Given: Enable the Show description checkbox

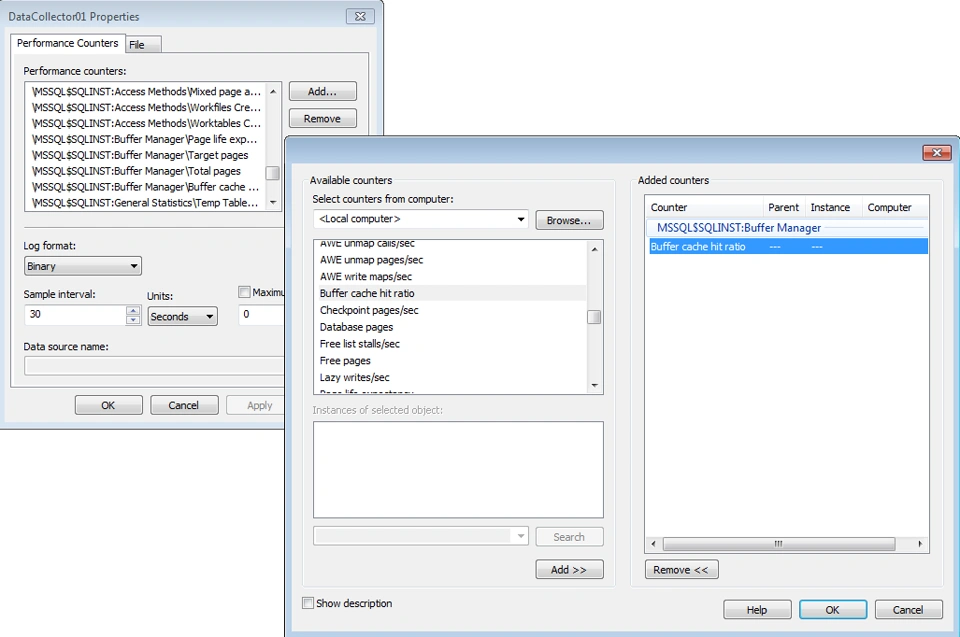Looking at the screenshot, I should point(307,603).
